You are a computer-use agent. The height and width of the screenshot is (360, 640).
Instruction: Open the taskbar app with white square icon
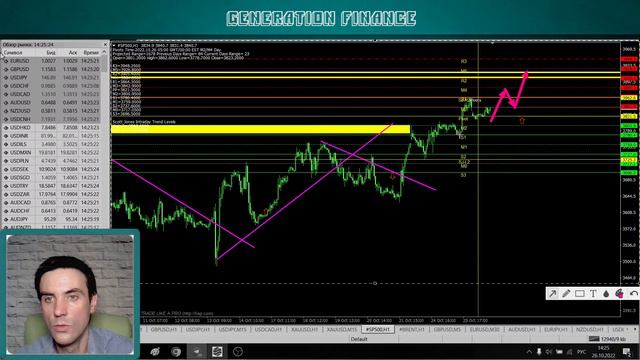[x=217, y=351]
